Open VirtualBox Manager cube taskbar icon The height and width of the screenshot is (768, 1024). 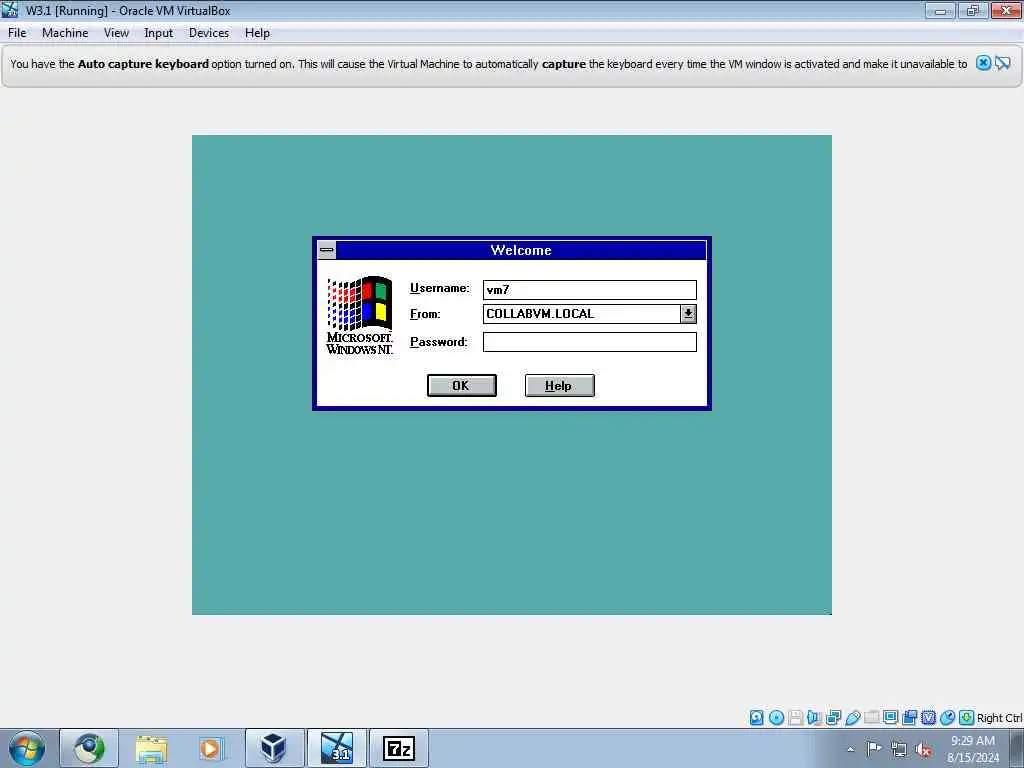274,748
